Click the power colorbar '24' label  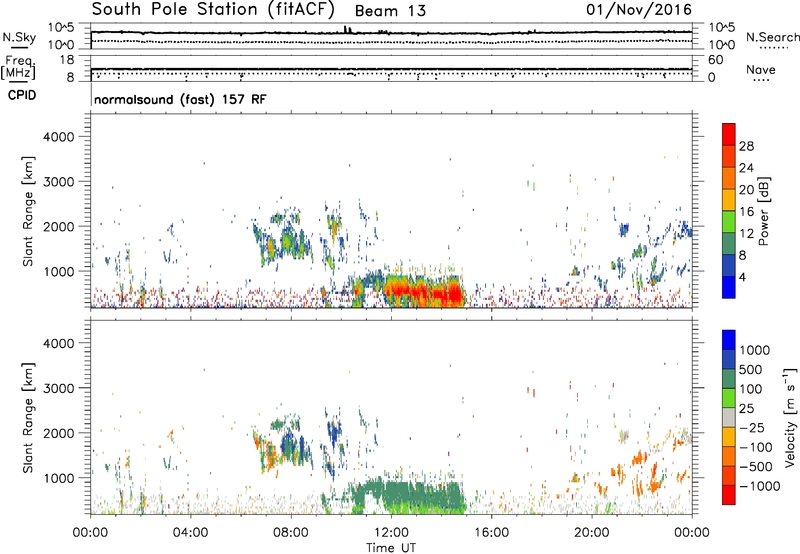click(x=746, y=168)
